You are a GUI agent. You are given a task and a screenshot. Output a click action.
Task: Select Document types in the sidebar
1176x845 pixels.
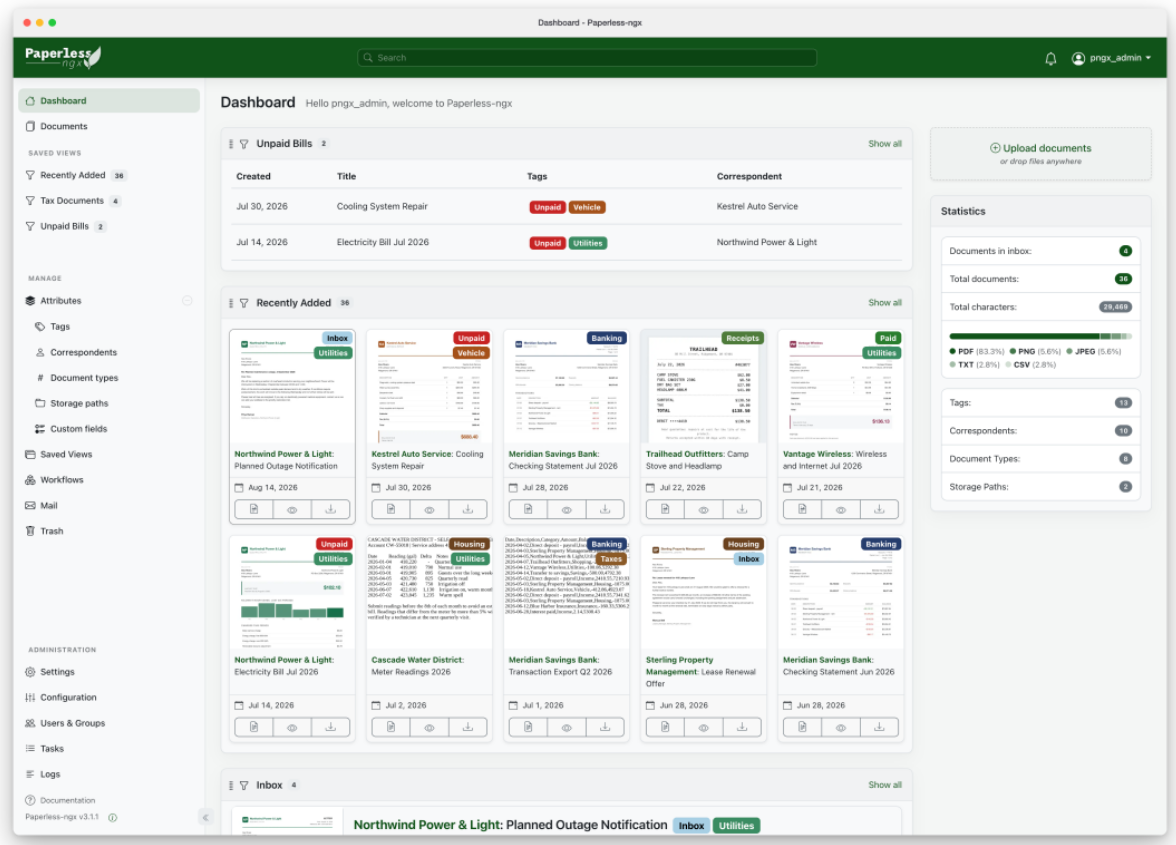84,378
